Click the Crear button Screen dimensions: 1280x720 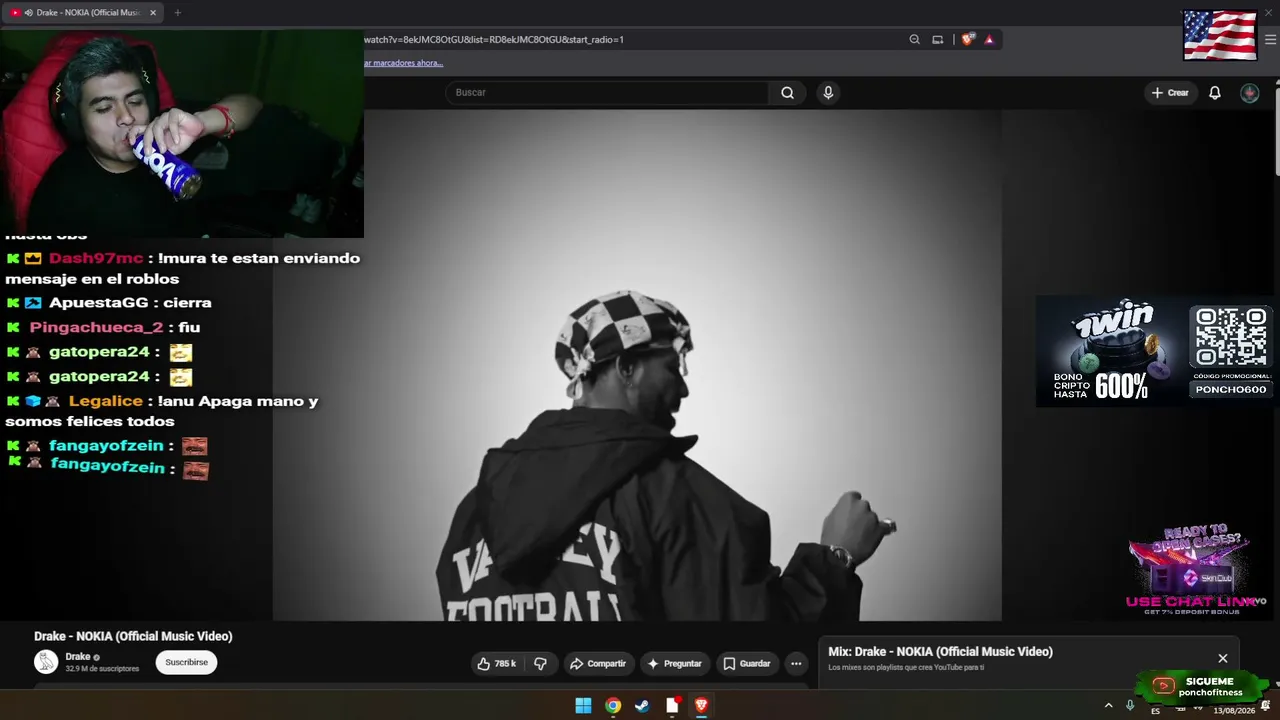click(1170, 93)
